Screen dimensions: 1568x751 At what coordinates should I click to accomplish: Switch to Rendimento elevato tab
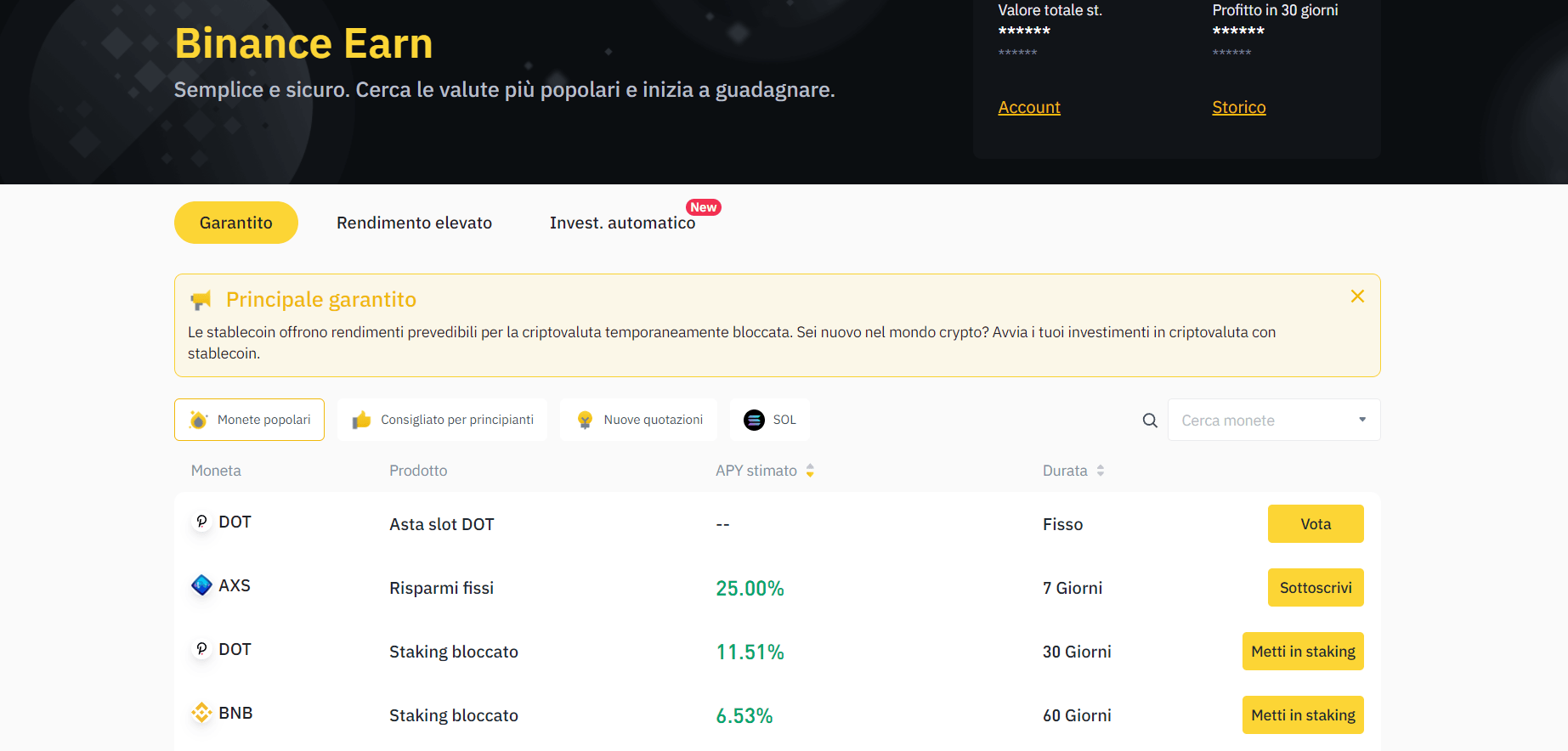click(414, 223)
